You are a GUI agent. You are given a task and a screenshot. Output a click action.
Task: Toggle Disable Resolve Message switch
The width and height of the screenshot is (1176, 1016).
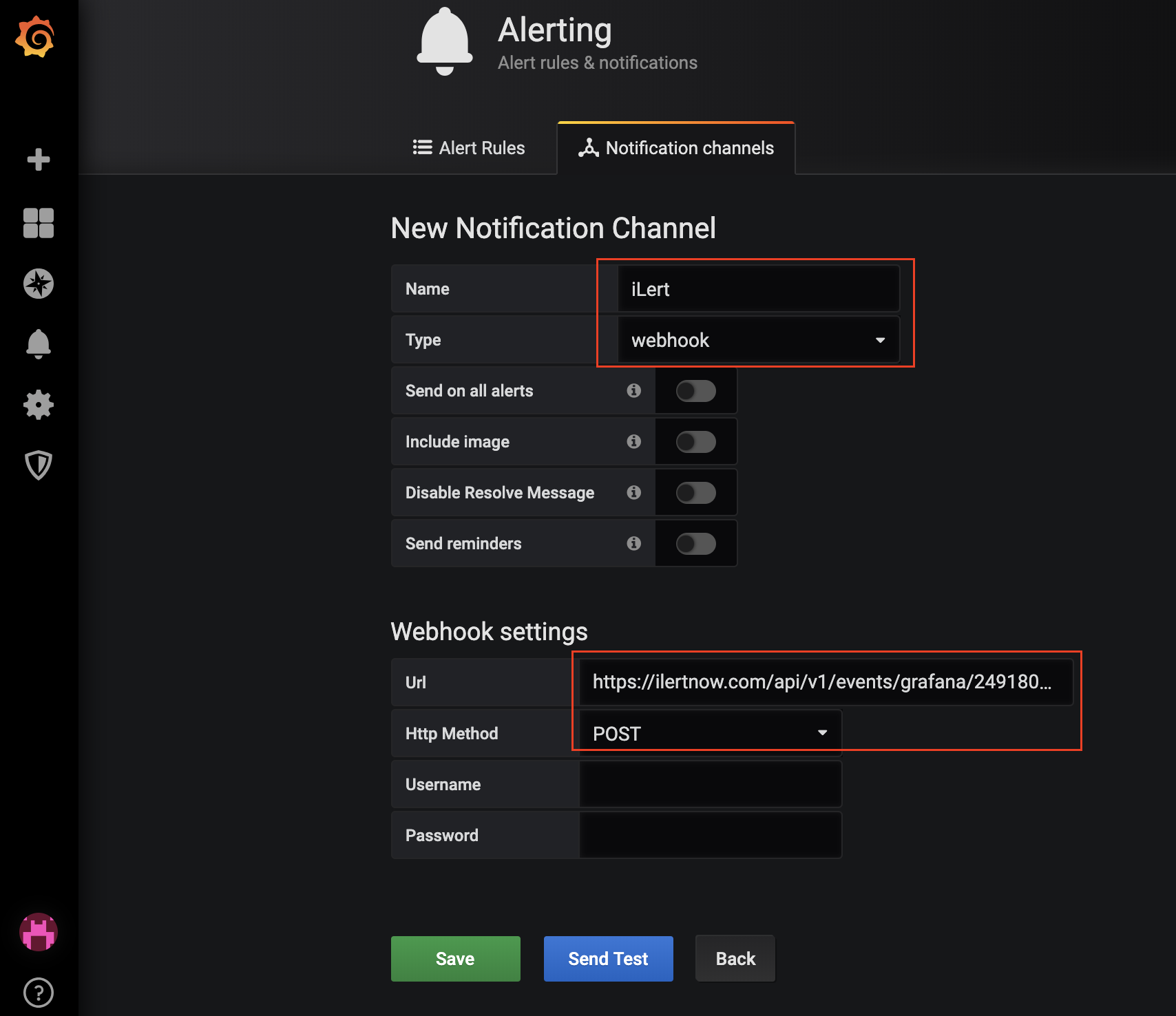tap(695, 493)
